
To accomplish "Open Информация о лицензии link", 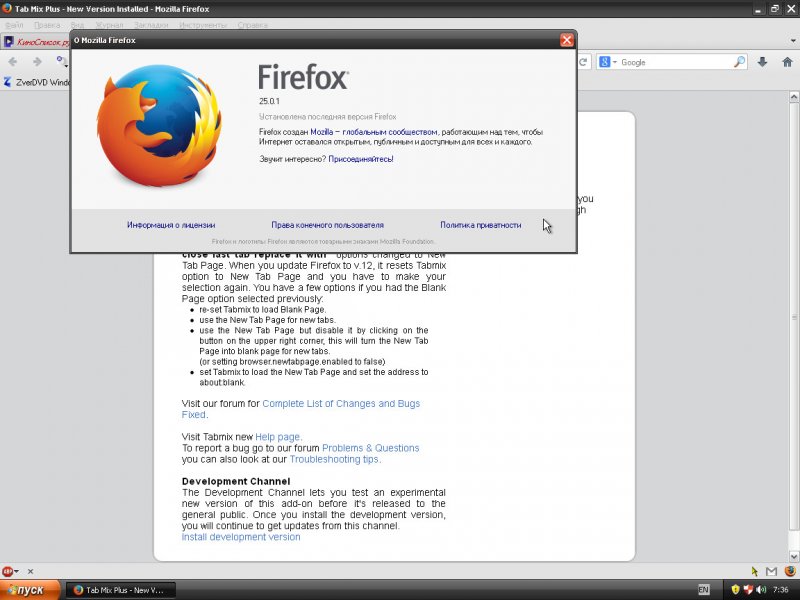I will point(171,225).
